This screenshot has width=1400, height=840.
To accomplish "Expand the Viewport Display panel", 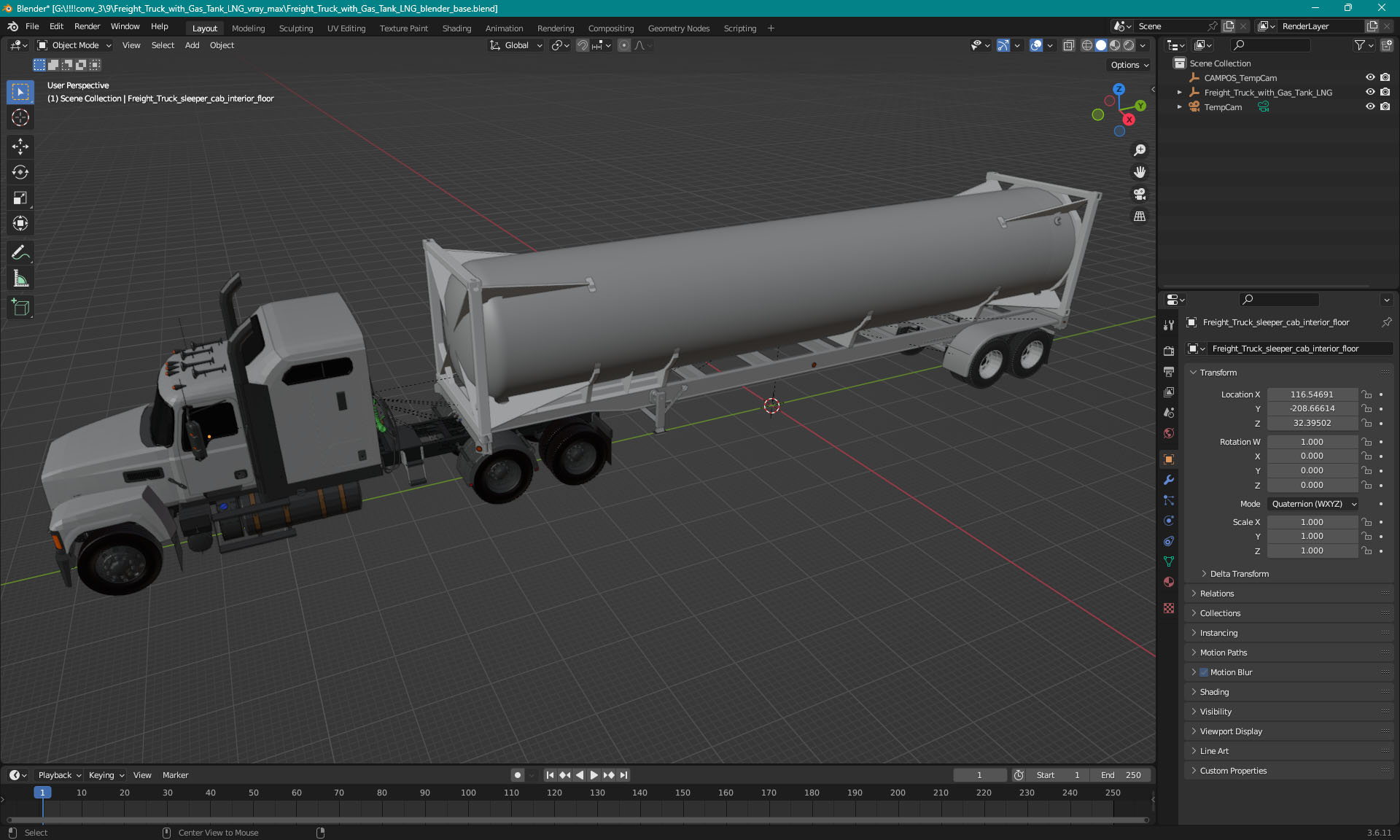I will click(1231, 731).
